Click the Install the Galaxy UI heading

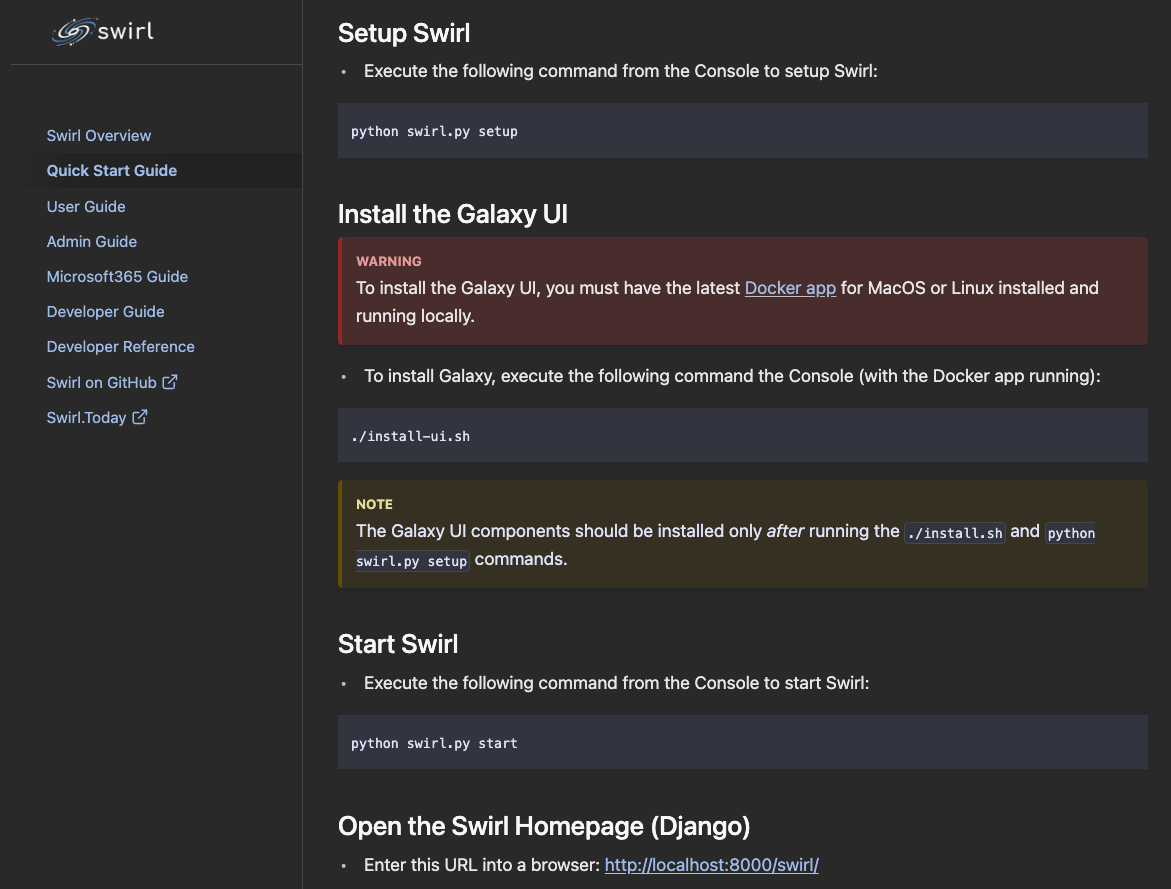[453, 214]
